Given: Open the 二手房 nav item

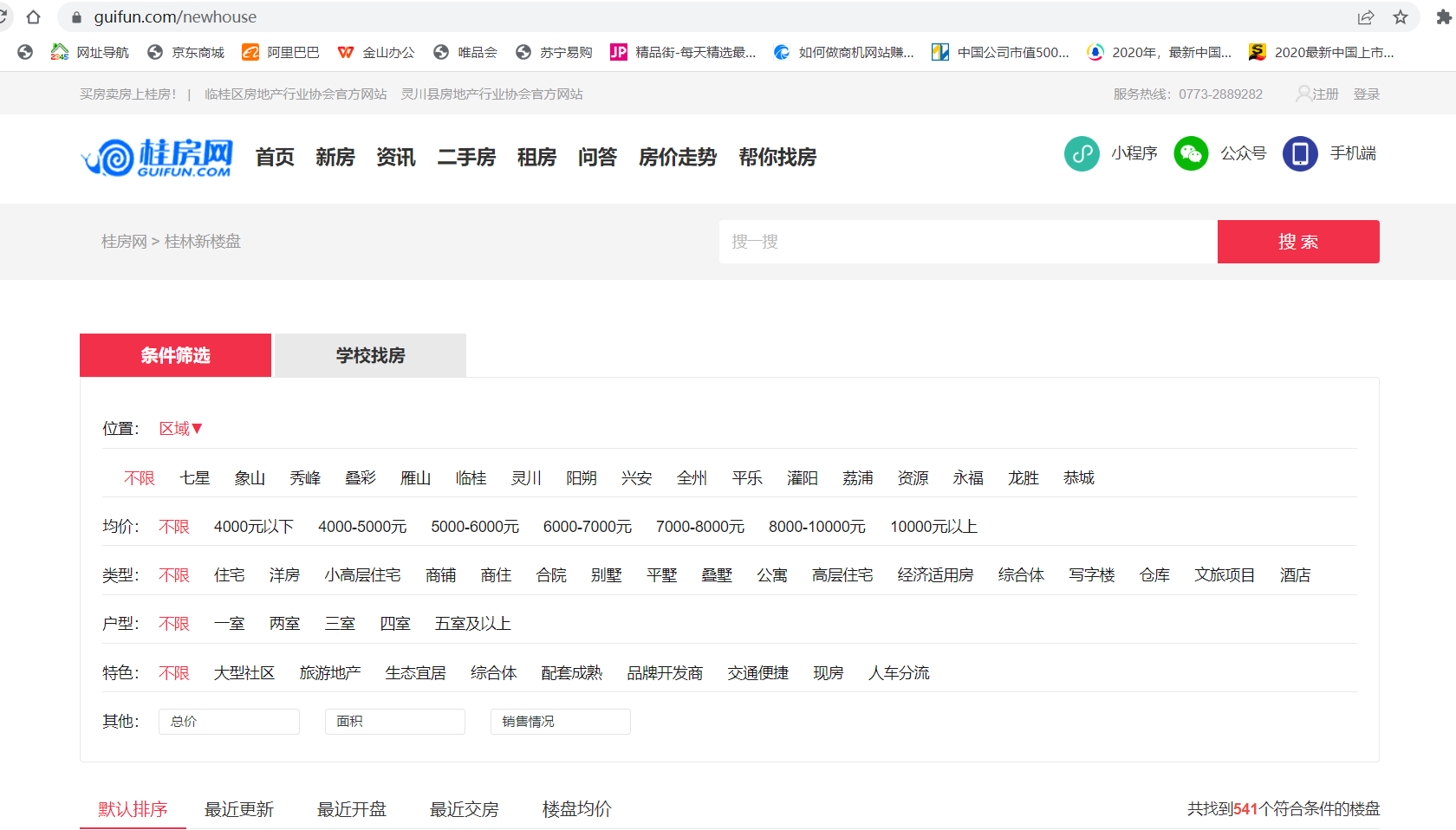Looking at the screenshot, I should pyautogui.click(x=466, y=158).
